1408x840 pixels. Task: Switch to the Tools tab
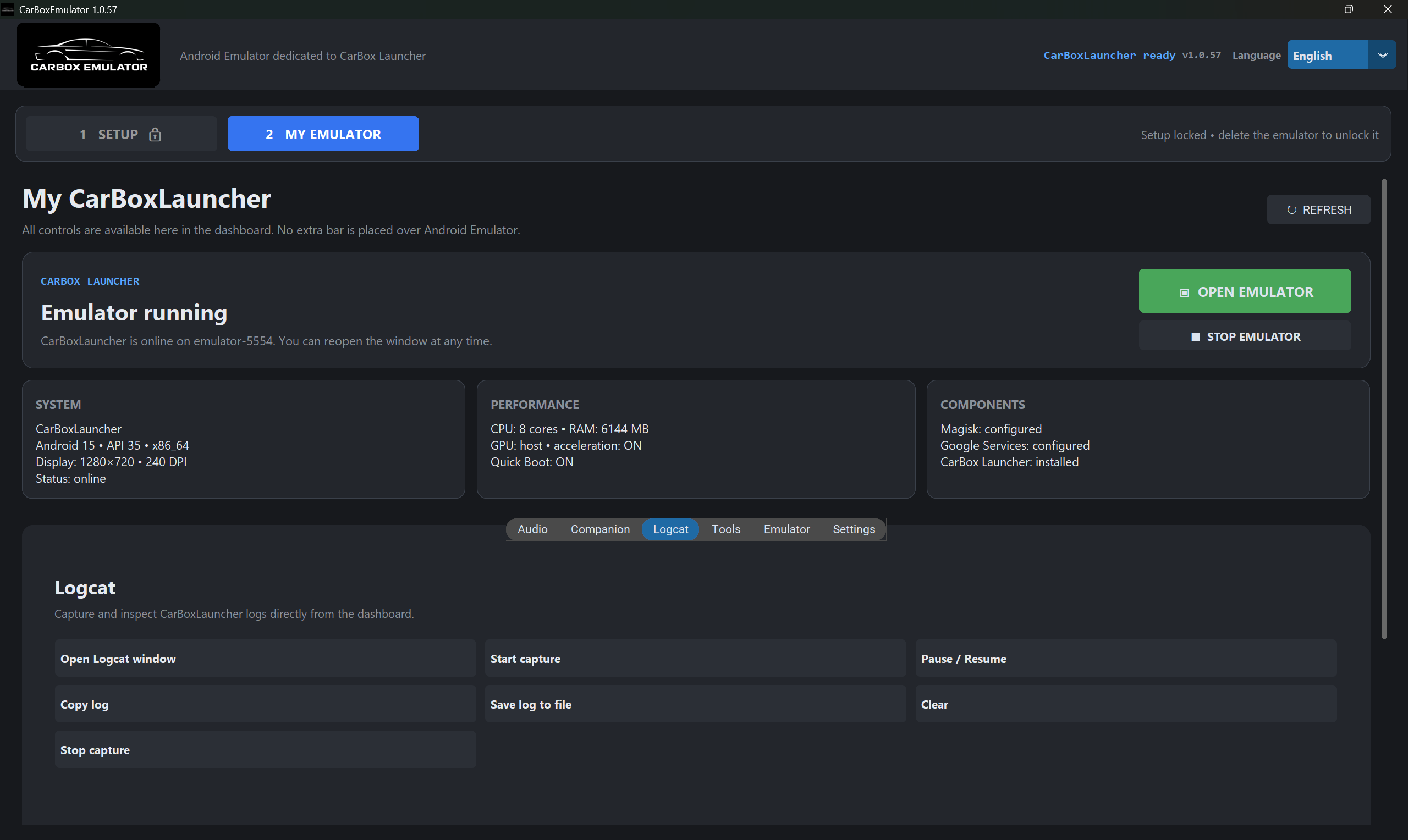coord(726,529)
